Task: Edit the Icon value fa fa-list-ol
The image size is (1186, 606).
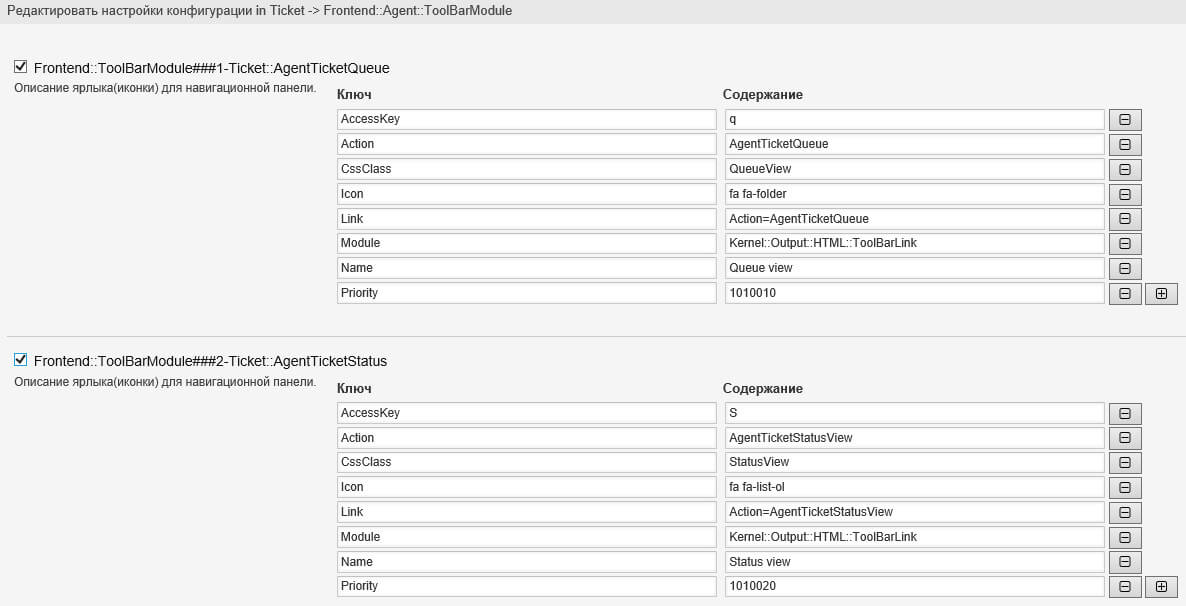Action: click(914, 487)
